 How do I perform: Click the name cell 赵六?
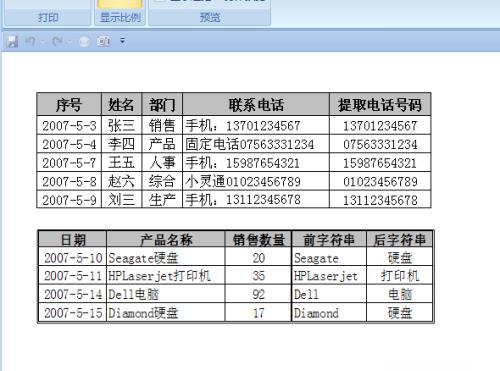pyautogui.click(x=122, y=181)
